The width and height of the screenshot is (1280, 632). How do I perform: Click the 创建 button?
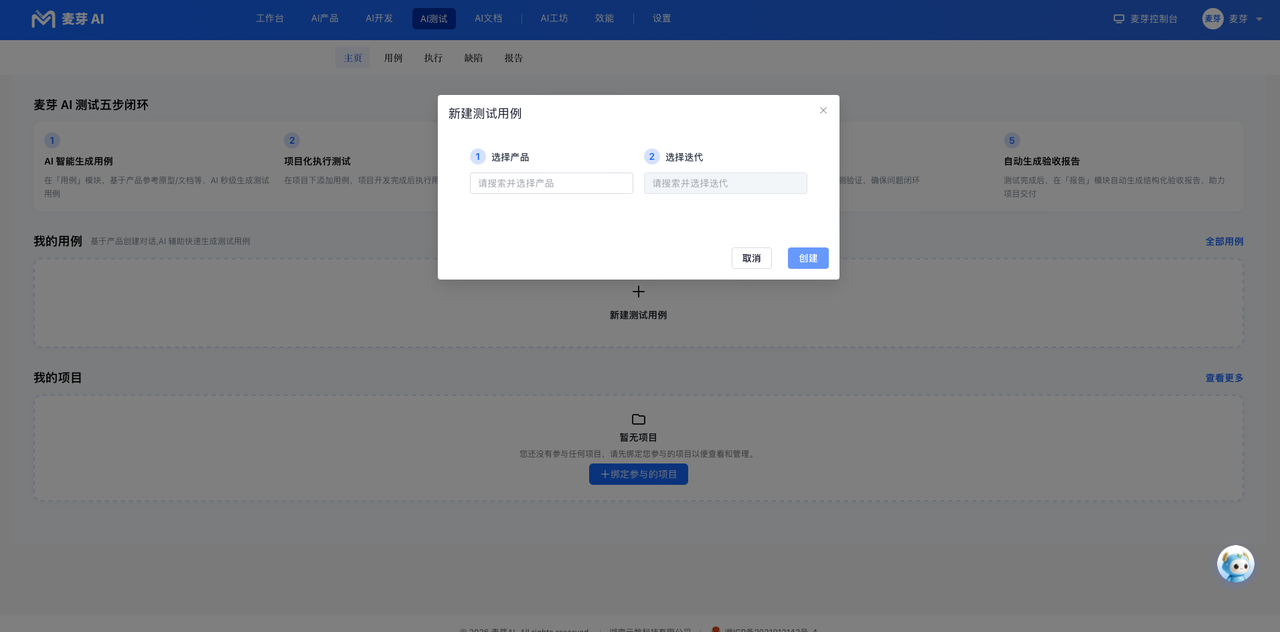click(x=808, y=258)
